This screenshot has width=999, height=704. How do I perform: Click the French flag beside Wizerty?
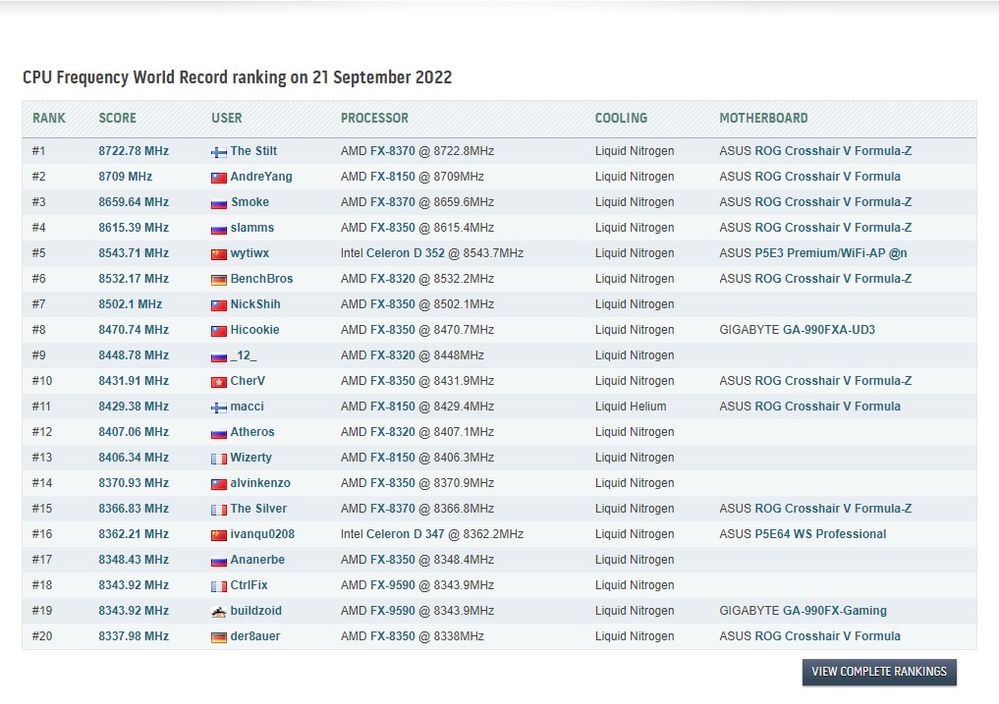(219, 458)
